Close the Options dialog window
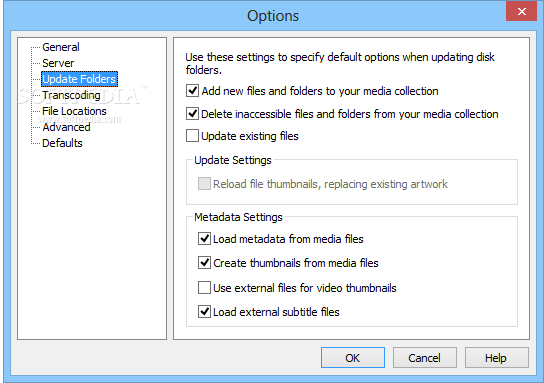The image size is (544, 383). coord(521,12)
